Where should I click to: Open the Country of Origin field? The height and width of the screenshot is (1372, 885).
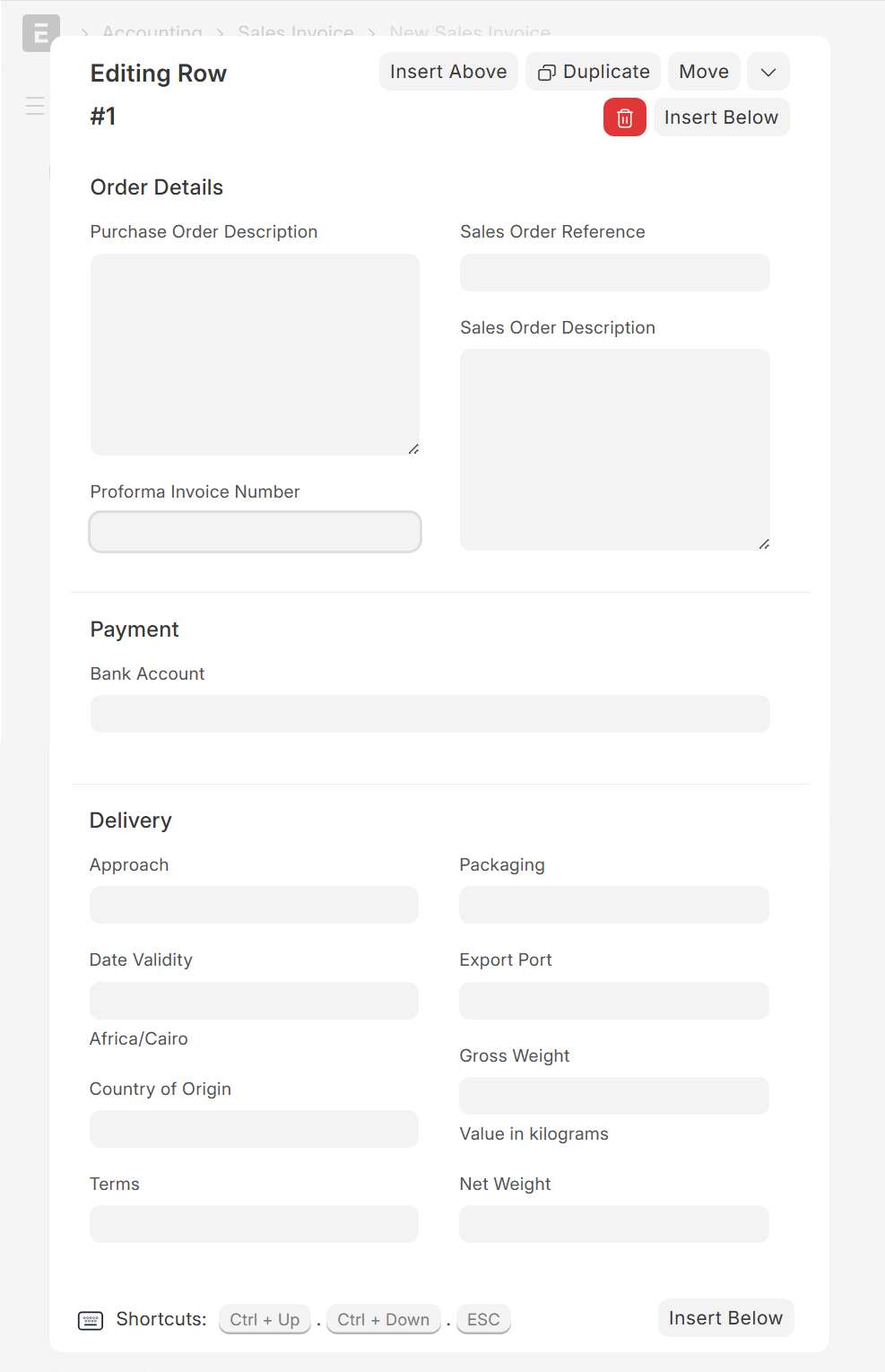pos(254,1129)
